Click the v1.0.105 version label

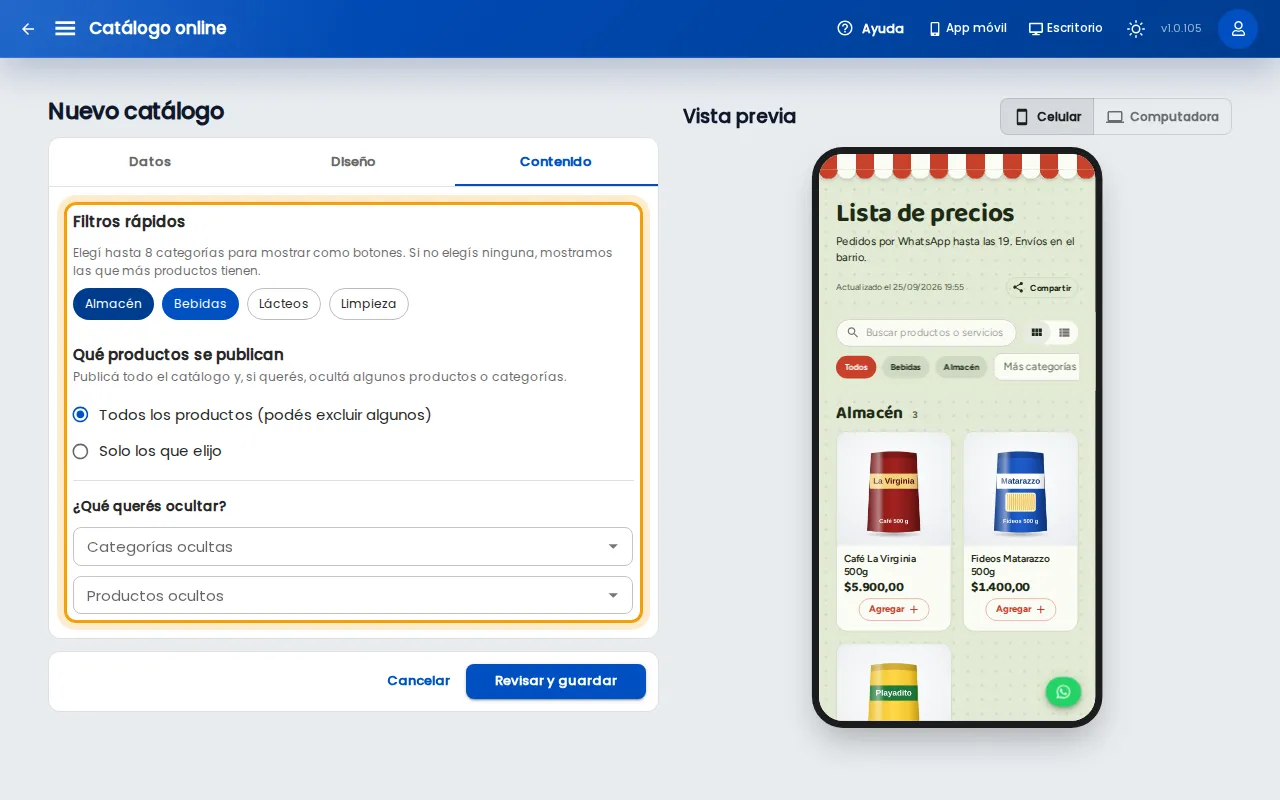pos(1181,29)
